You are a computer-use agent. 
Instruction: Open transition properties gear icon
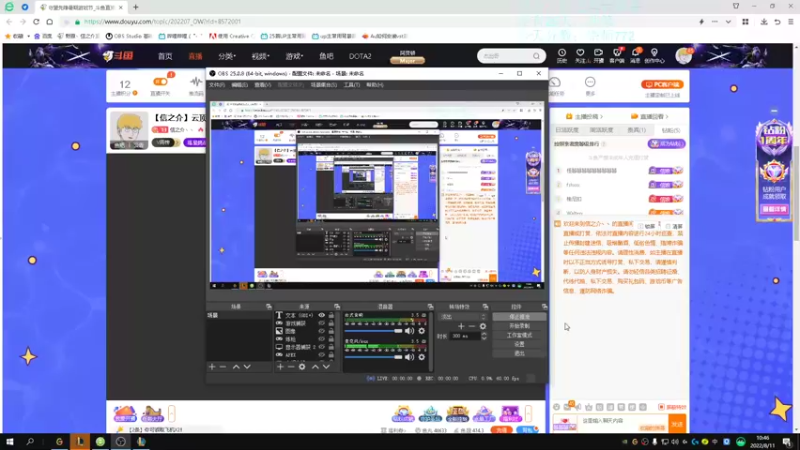click(483, 326)
